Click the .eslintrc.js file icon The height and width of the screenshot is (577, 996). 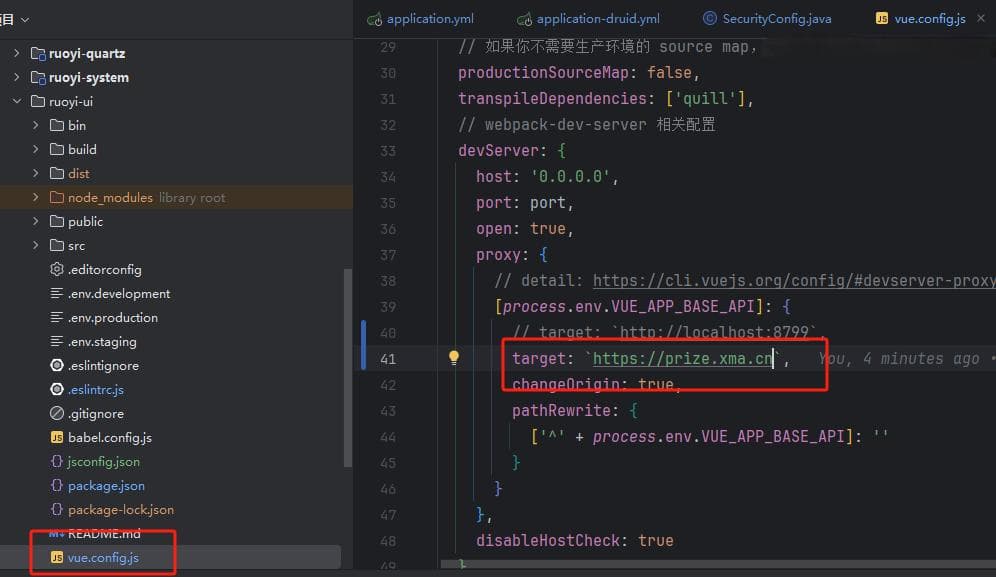tap(57, 389)
